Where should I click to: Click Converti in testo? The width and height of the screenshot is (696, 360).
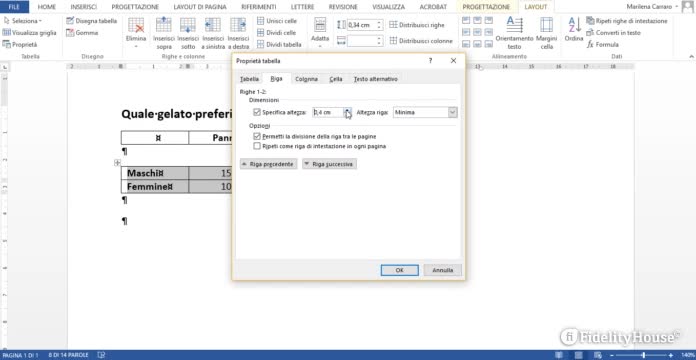point(613,32)
